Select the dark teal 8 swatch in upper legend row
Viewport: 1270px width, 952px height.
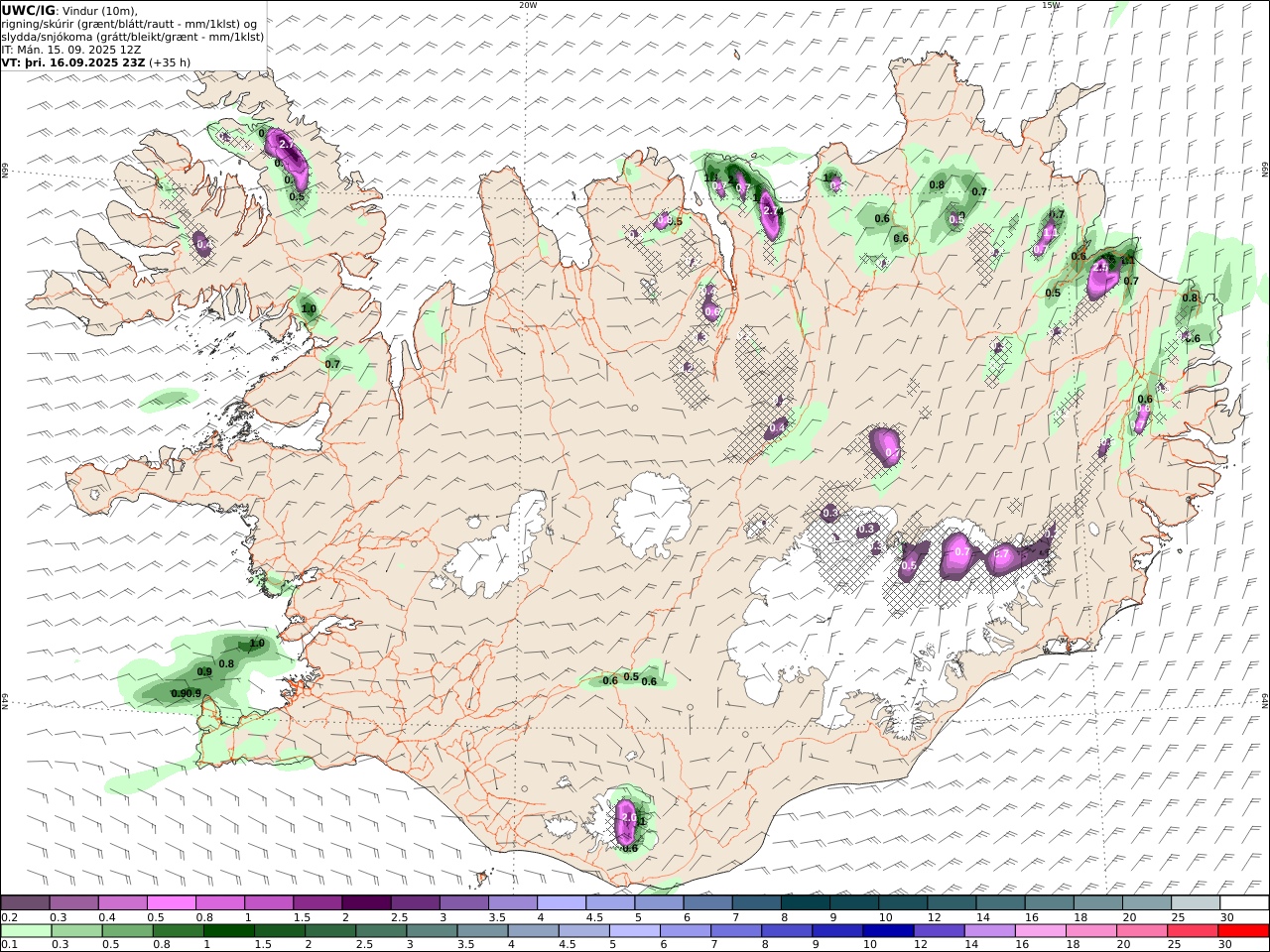(x=805, y=902)
